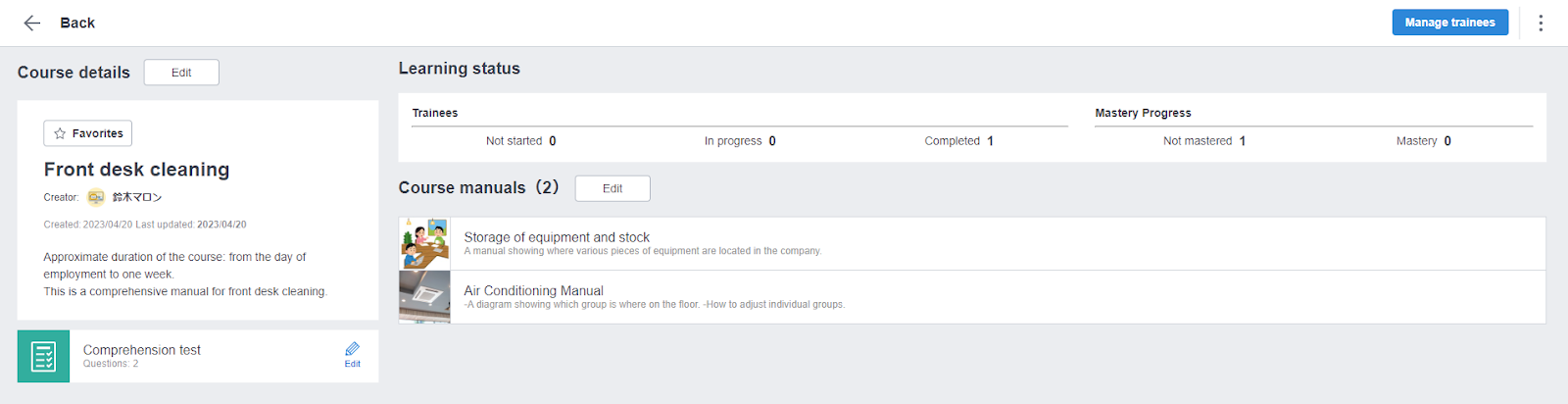1568x404 pixels.
Task: Click the pencil edit icon for test
Action: tap(352, 354)
